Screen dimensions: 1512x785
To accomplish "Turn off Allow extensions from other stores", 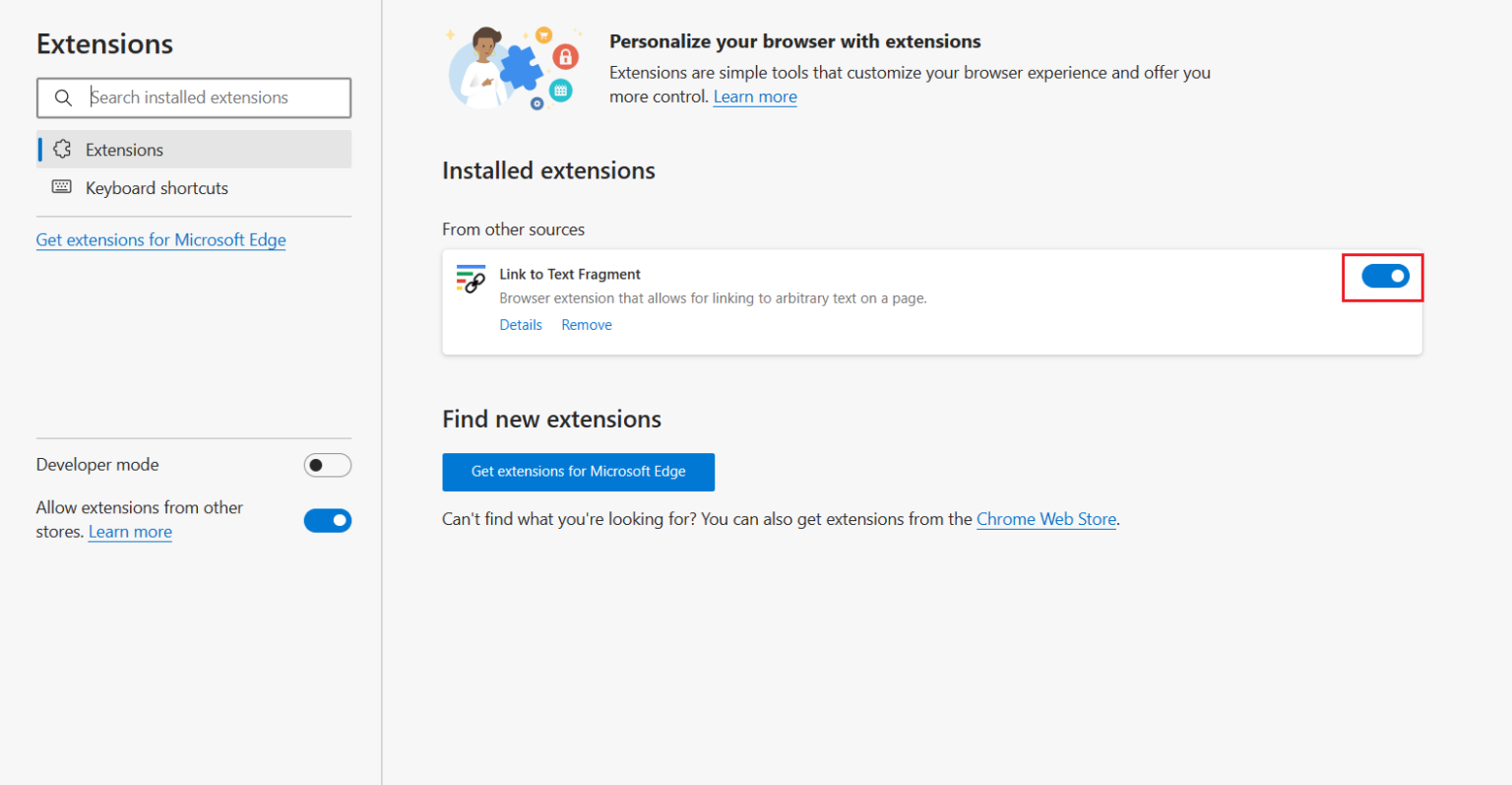I will [327, 520].
